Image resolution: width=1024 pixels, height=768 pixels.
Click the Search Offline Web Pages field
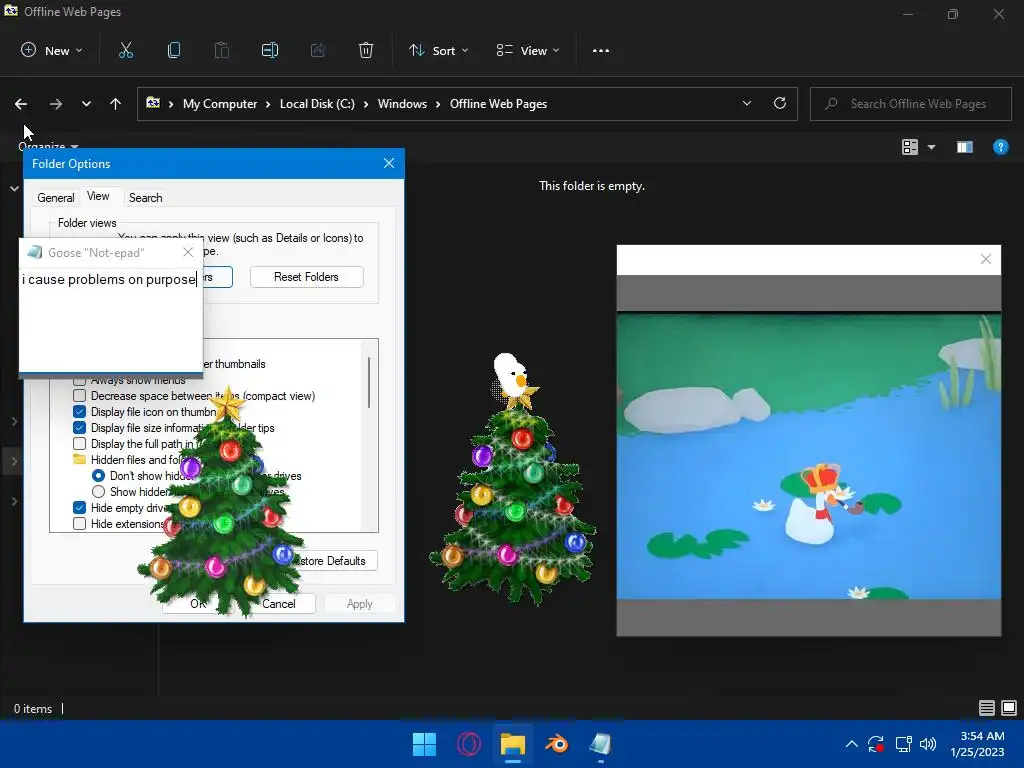click(x=910, y=104)
